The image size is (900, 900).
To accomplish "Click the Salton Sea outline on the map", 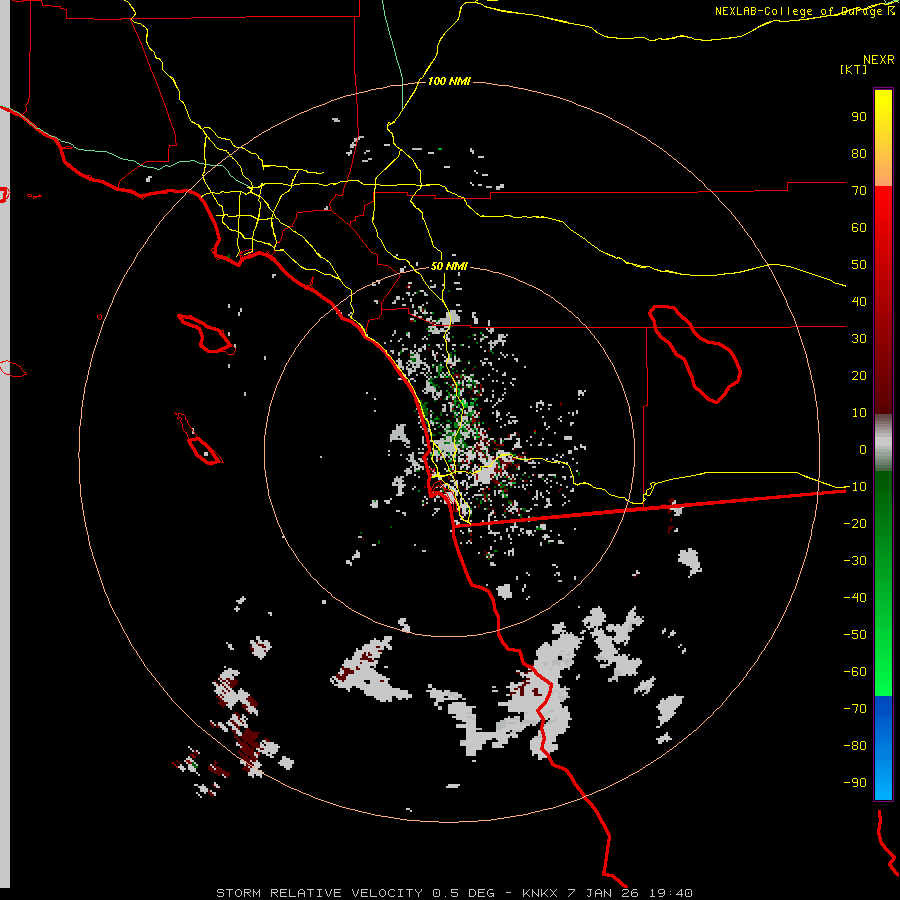I will click(695, 354).
